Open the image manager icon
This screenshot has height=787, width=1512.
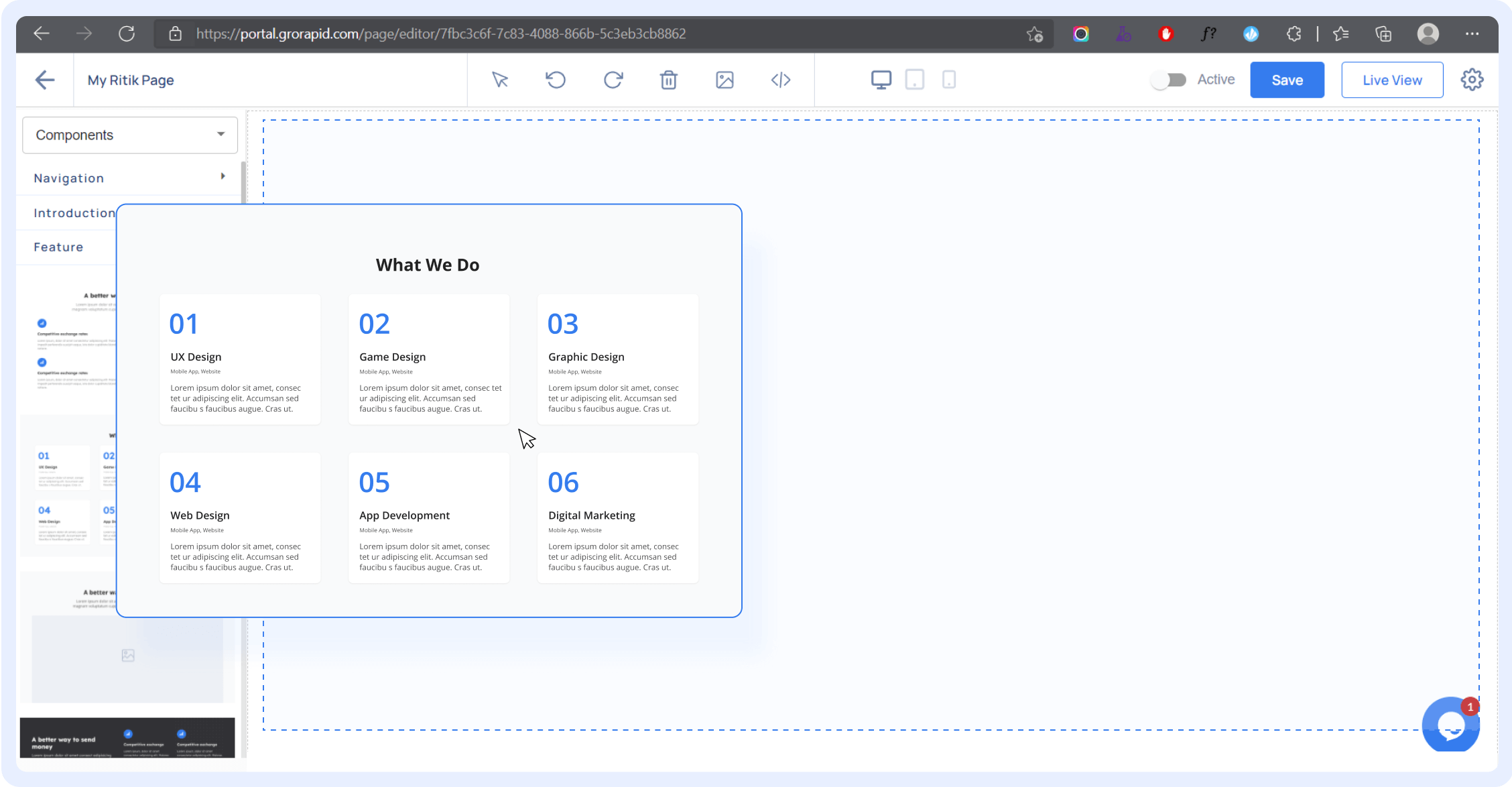click(x=724, y=80)
